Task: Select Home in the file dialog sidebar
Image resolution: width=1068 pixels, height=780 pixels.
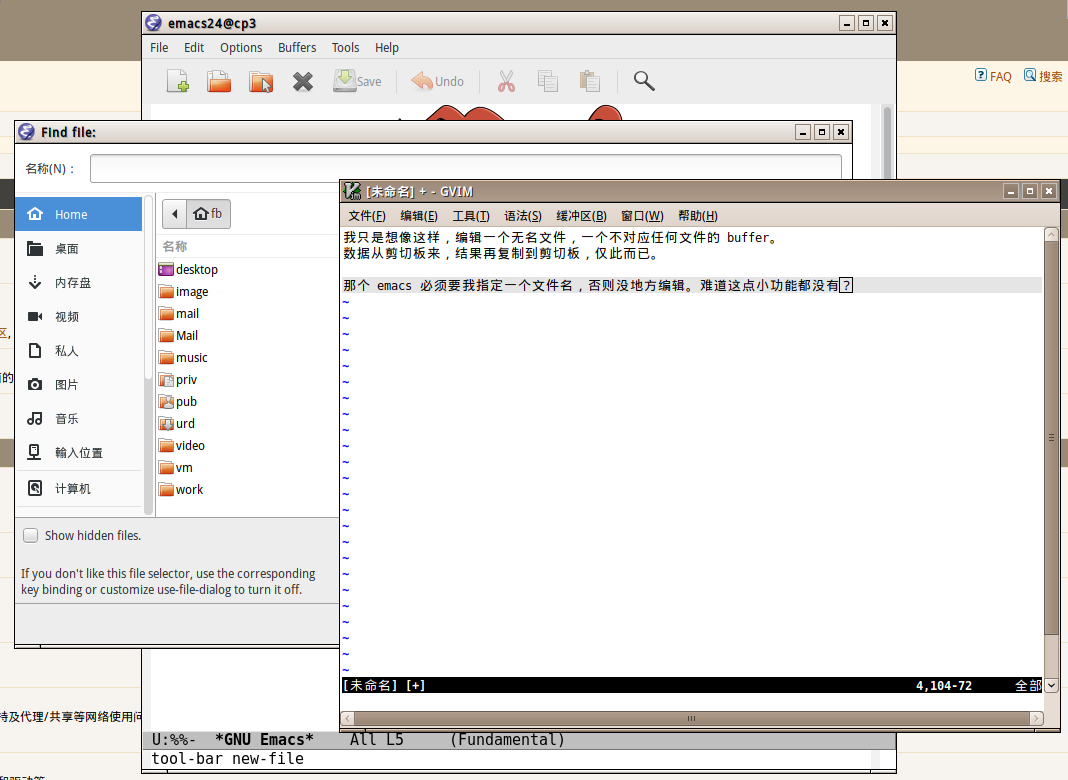Action: [79, 215]
